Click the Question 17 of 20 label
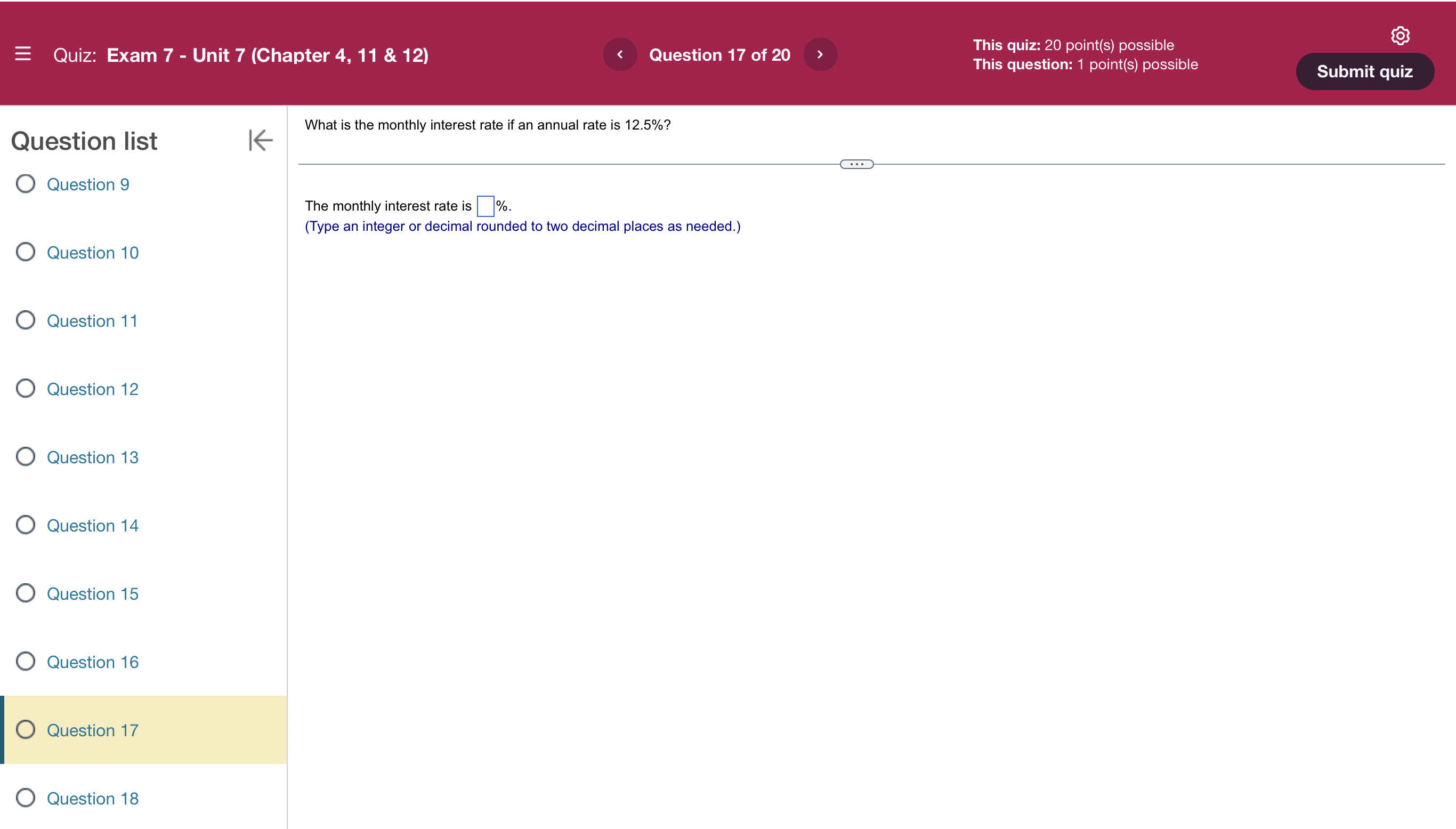1456x829 pixels. tap(719, 55)
